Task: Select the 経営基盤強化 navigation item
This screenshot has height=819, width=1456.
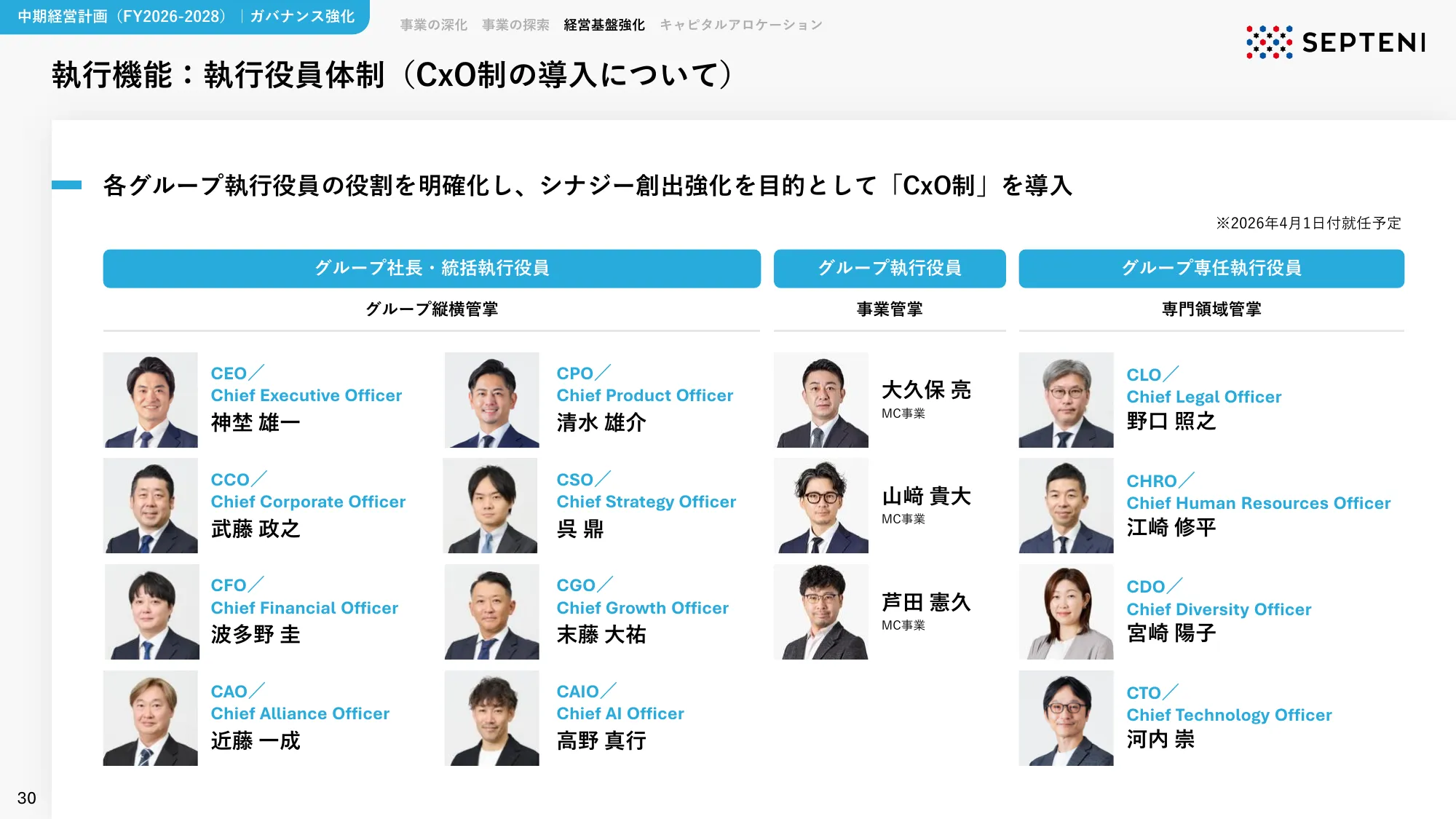Action: click(x=603, y=24)
